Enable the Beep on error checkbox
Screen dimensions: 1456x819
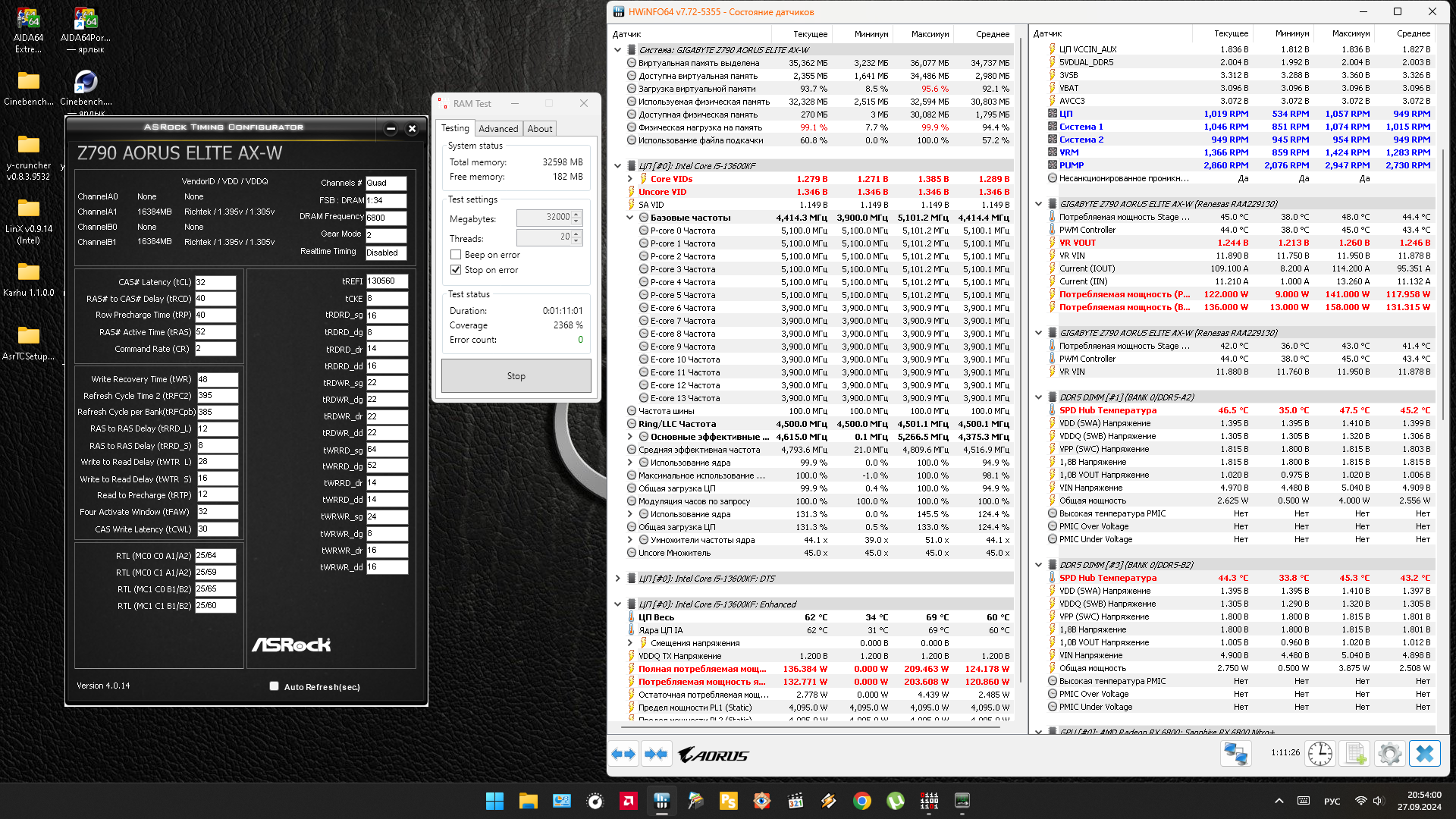click(x=456, y=255)
